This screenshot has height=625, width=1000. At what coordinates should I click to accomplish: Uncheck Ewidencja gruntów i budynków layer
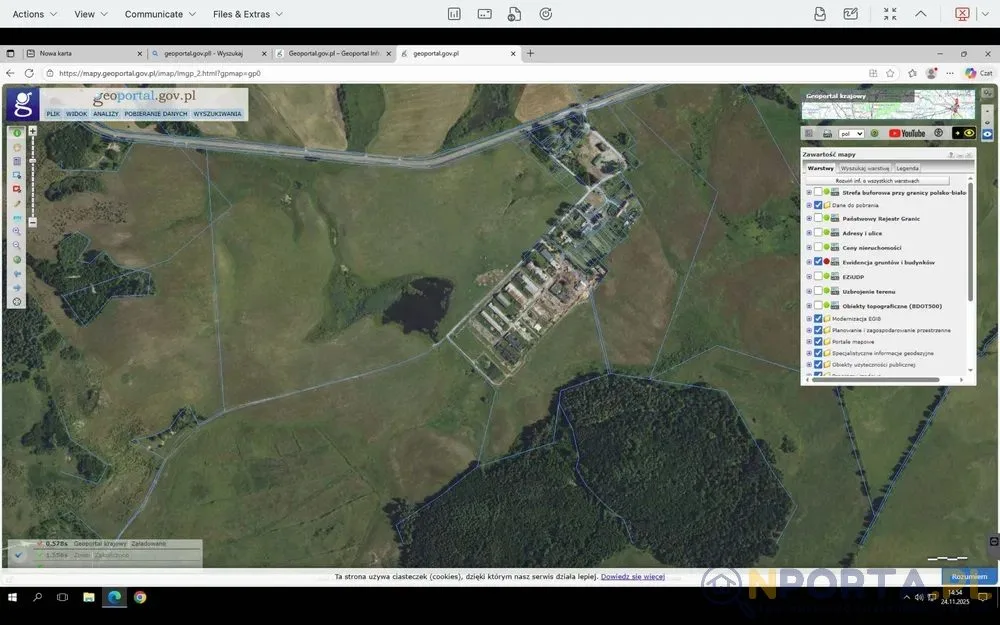tap(818, 261)
